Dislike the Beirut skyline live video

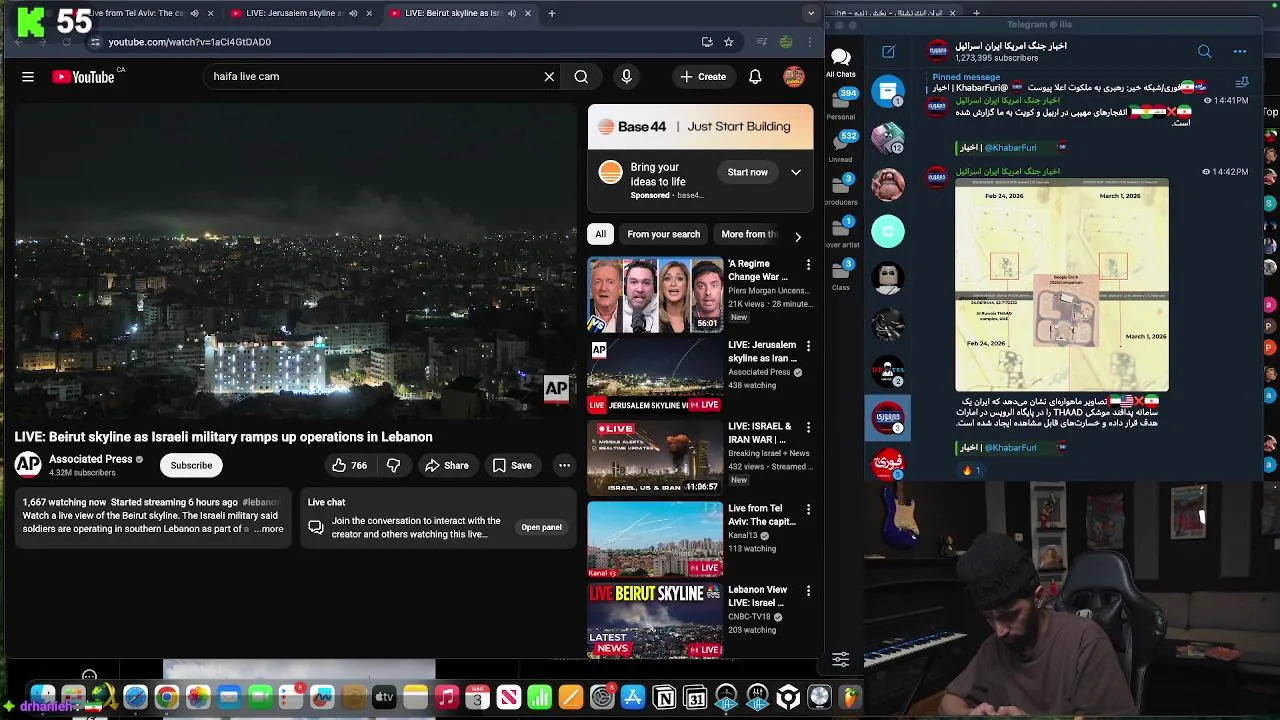pyautogui.click(x=393, y=465)
